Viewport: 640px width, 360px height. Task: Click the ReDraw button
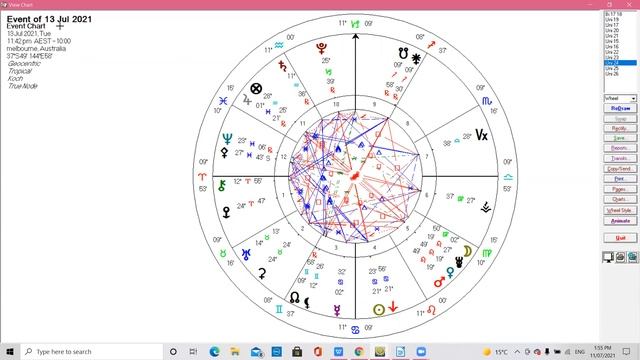click(620, 109)
